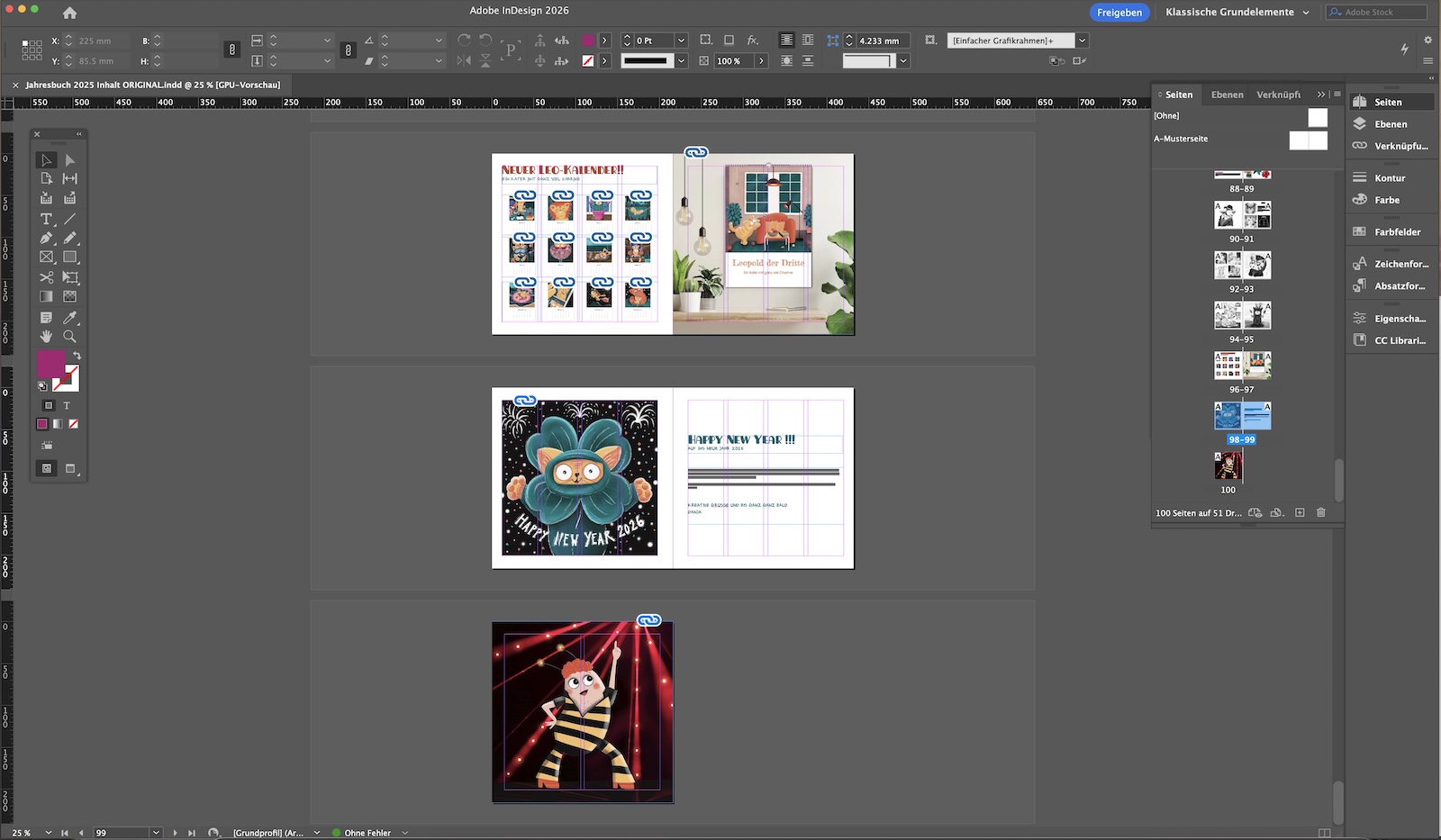Pick the Eyedropper tool

[x=69, y=318]
